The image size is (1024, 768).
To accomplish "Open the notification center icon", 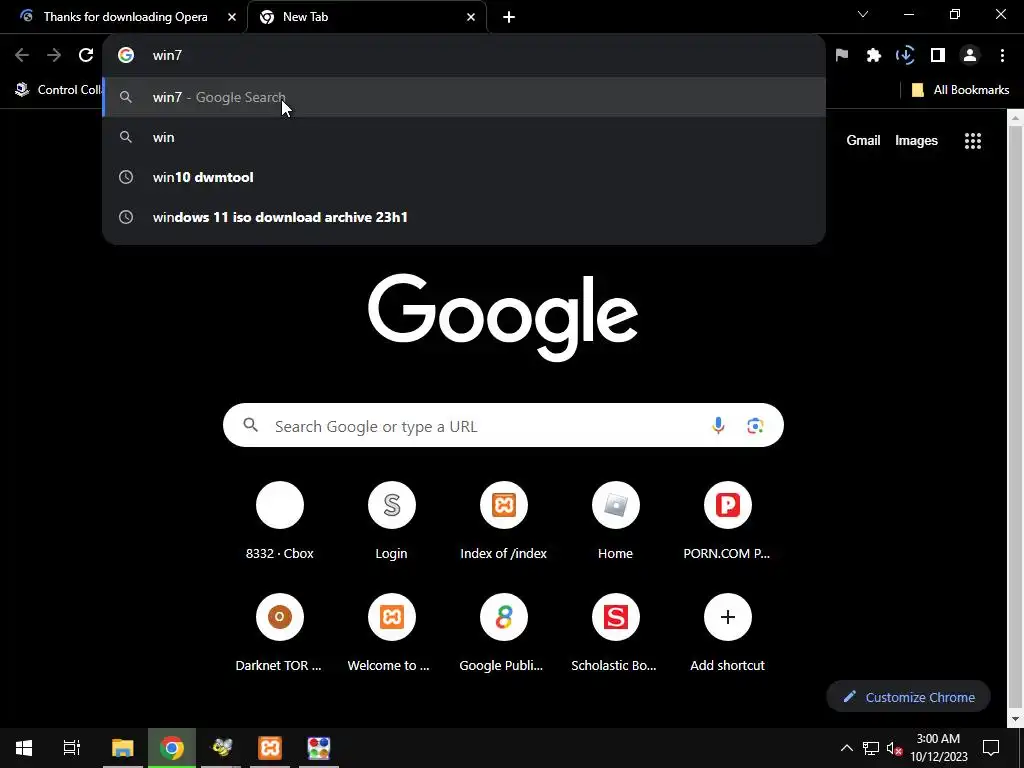I will (991, 748).
